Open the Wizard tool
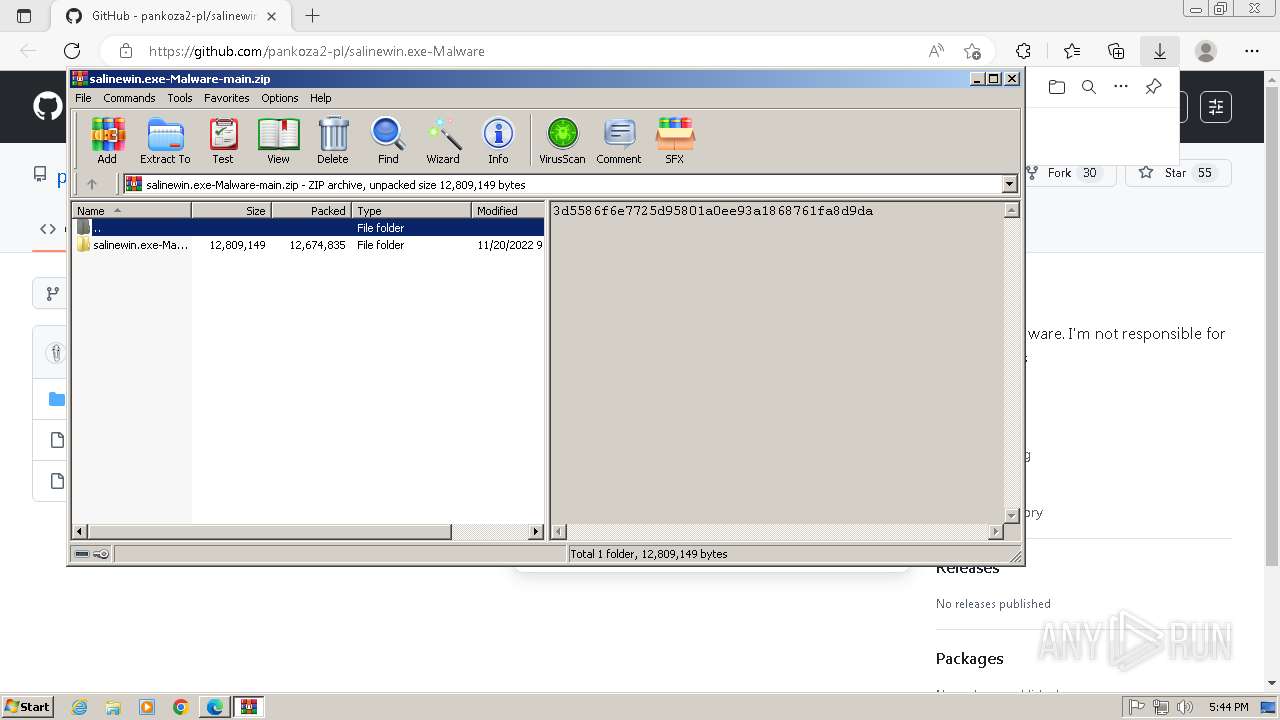Viewport: 1280px width, 720px height. click(x=443, y=140)
